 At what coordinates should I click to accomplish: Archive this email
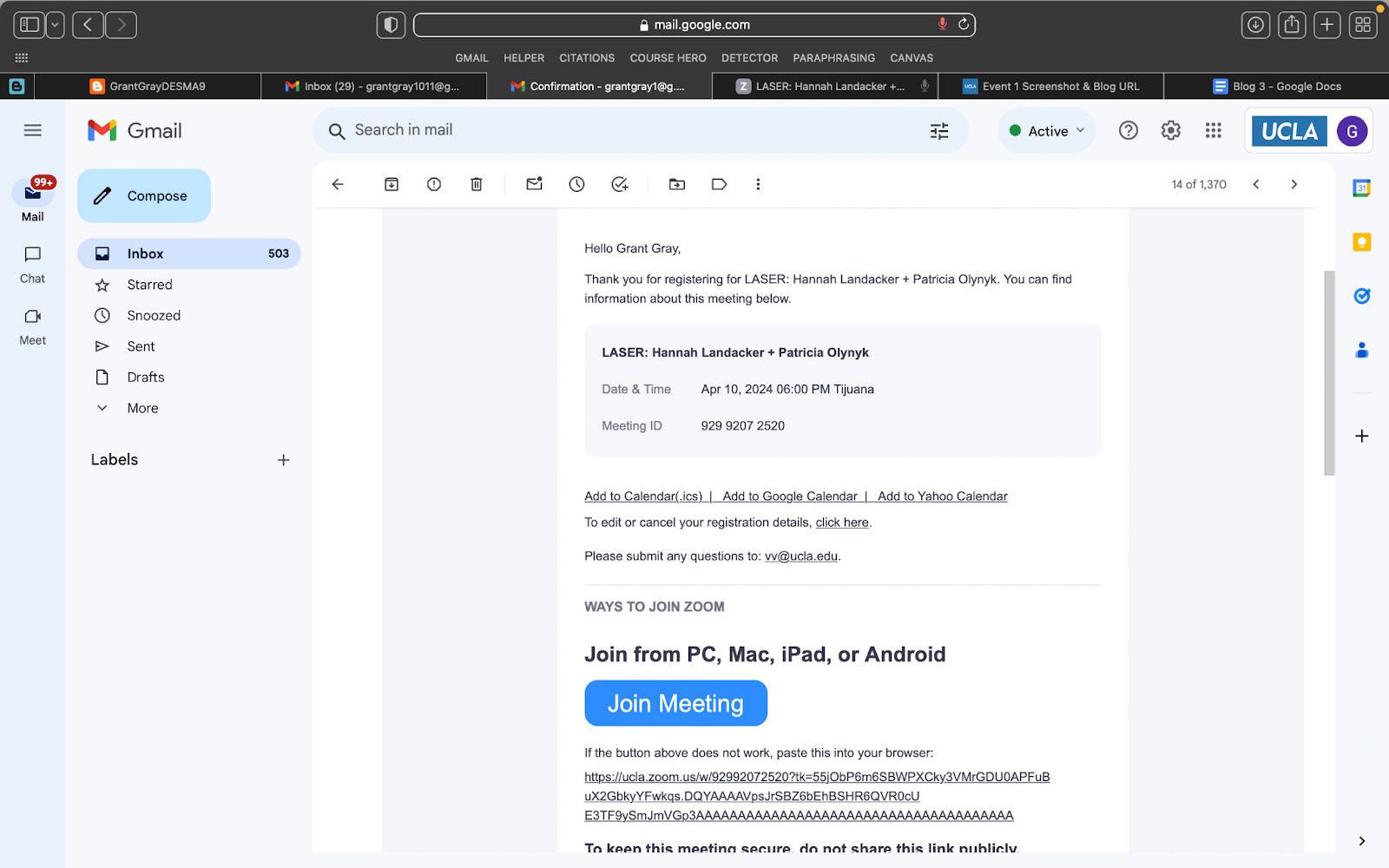[x=392, y=184]
